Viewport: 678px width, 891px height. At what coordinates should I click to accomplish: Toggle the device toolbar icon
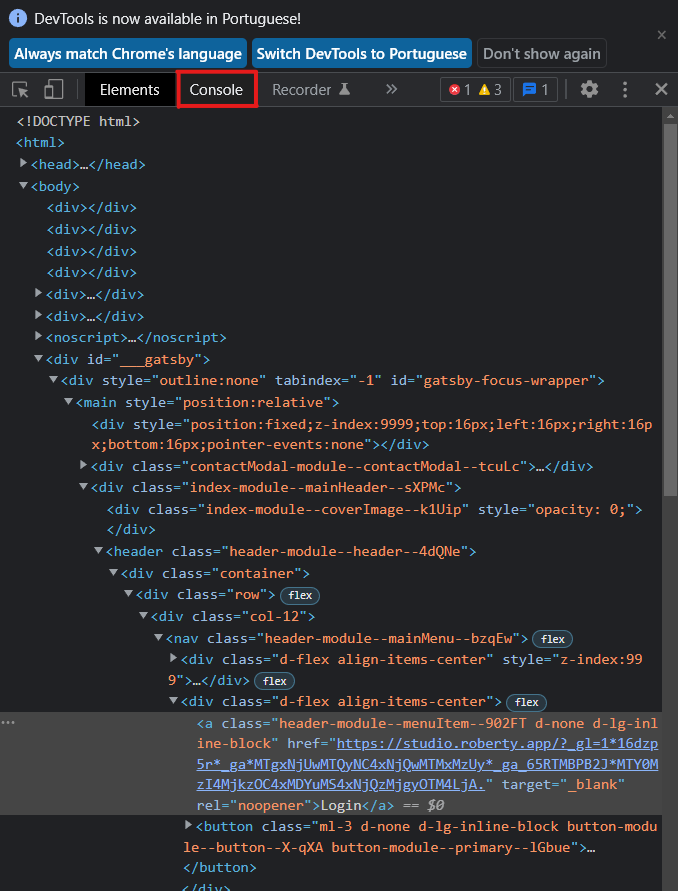[x=53, y=89]
